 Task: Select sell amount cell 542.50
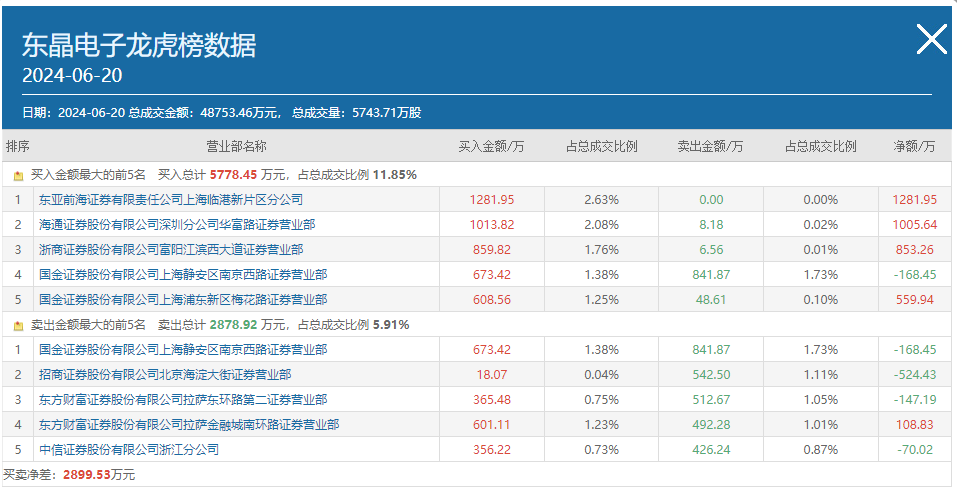(x=711, y=375)
